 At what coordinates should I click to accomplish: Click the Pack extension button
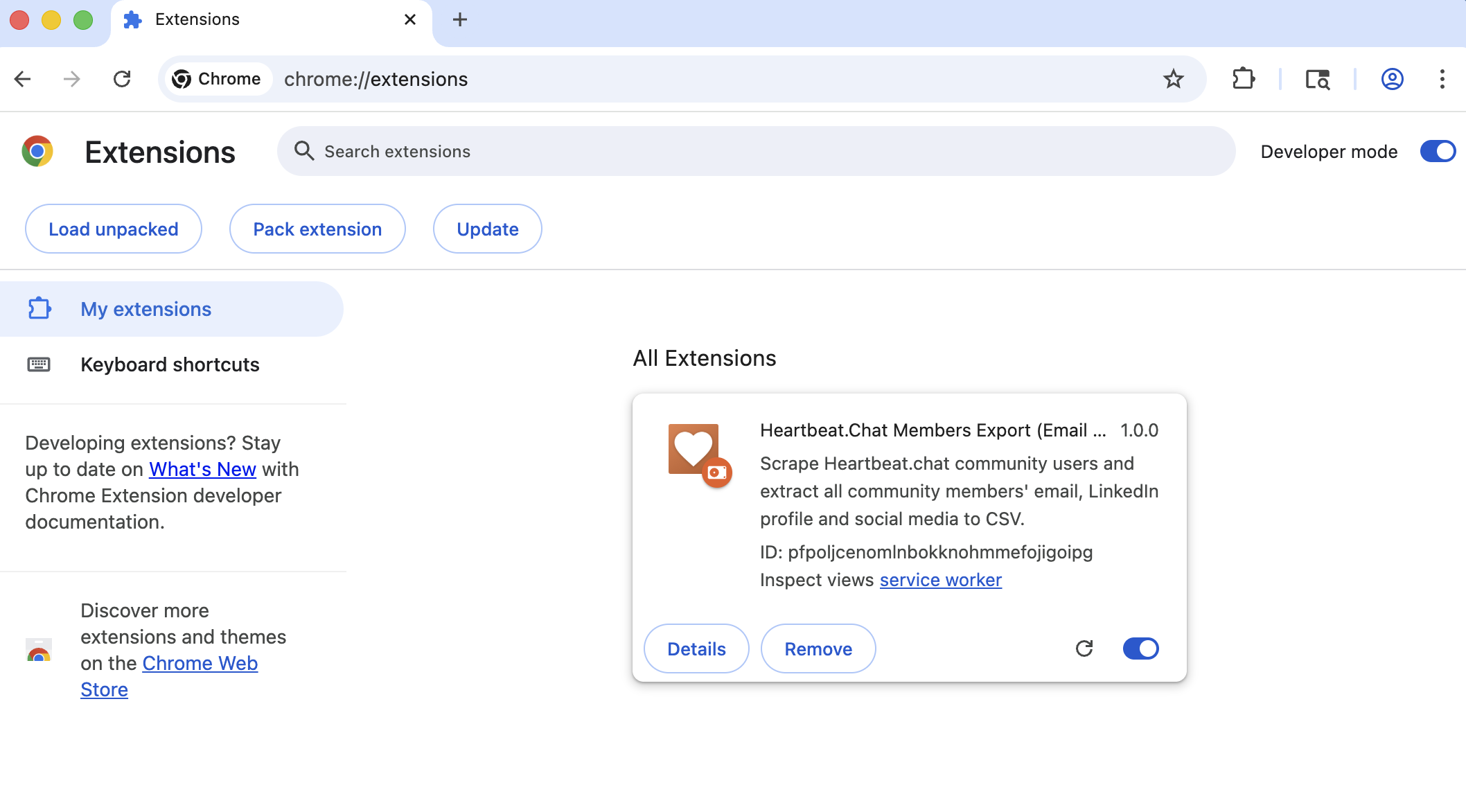(x=317, y=229)
